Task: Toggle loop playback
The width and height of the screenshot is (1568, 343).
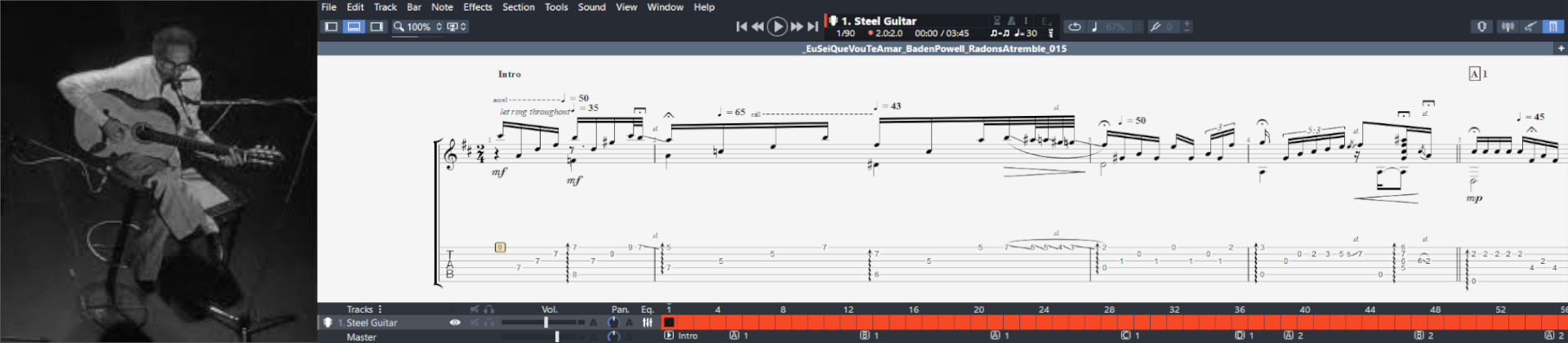Action: (x=1075, y=27)
